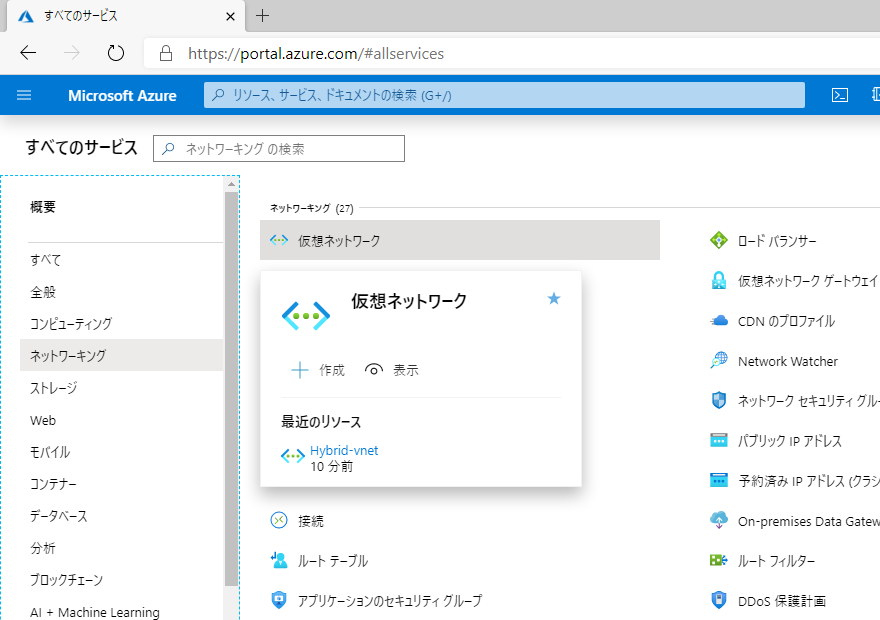The height and width of the screenshot is (620, 880).
Task: Open the hamburger portal menu
Action: 24,95
